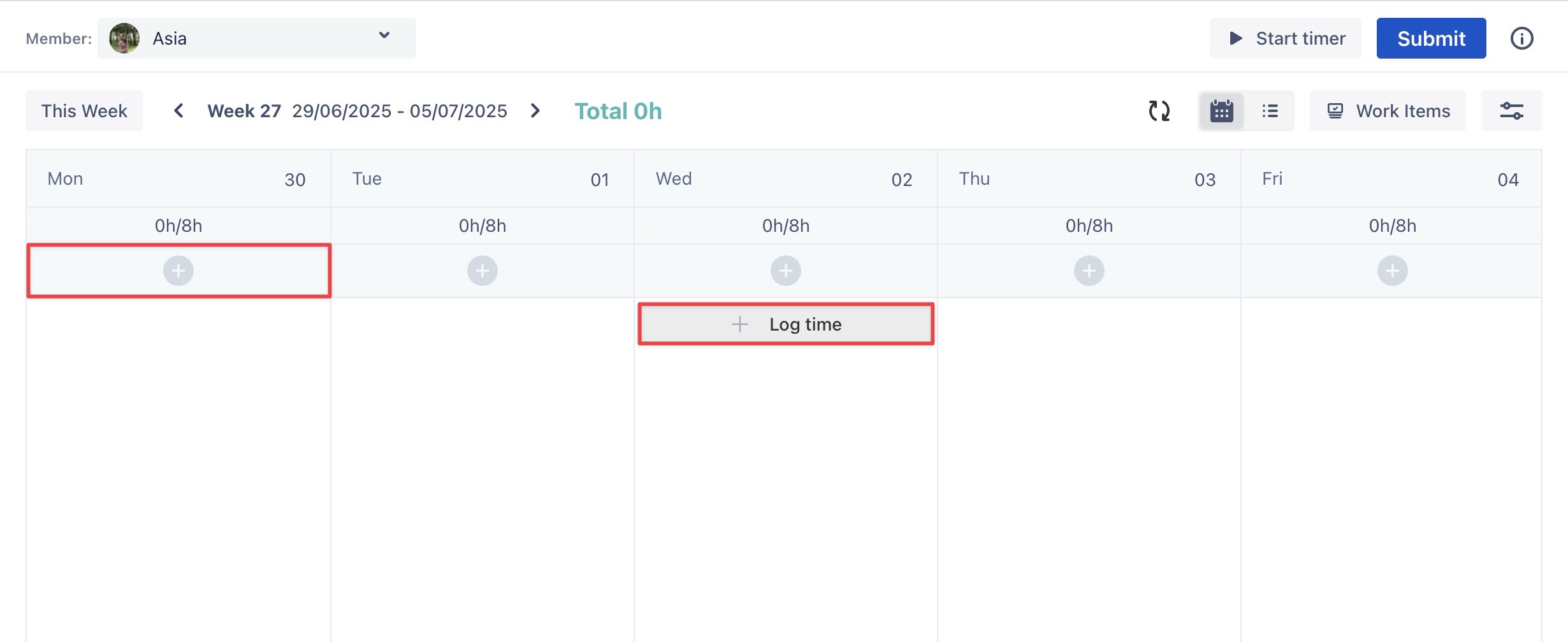
Task: Add a time entry for Monday 30
Action: pyautogui.click(x=178, y=271)
